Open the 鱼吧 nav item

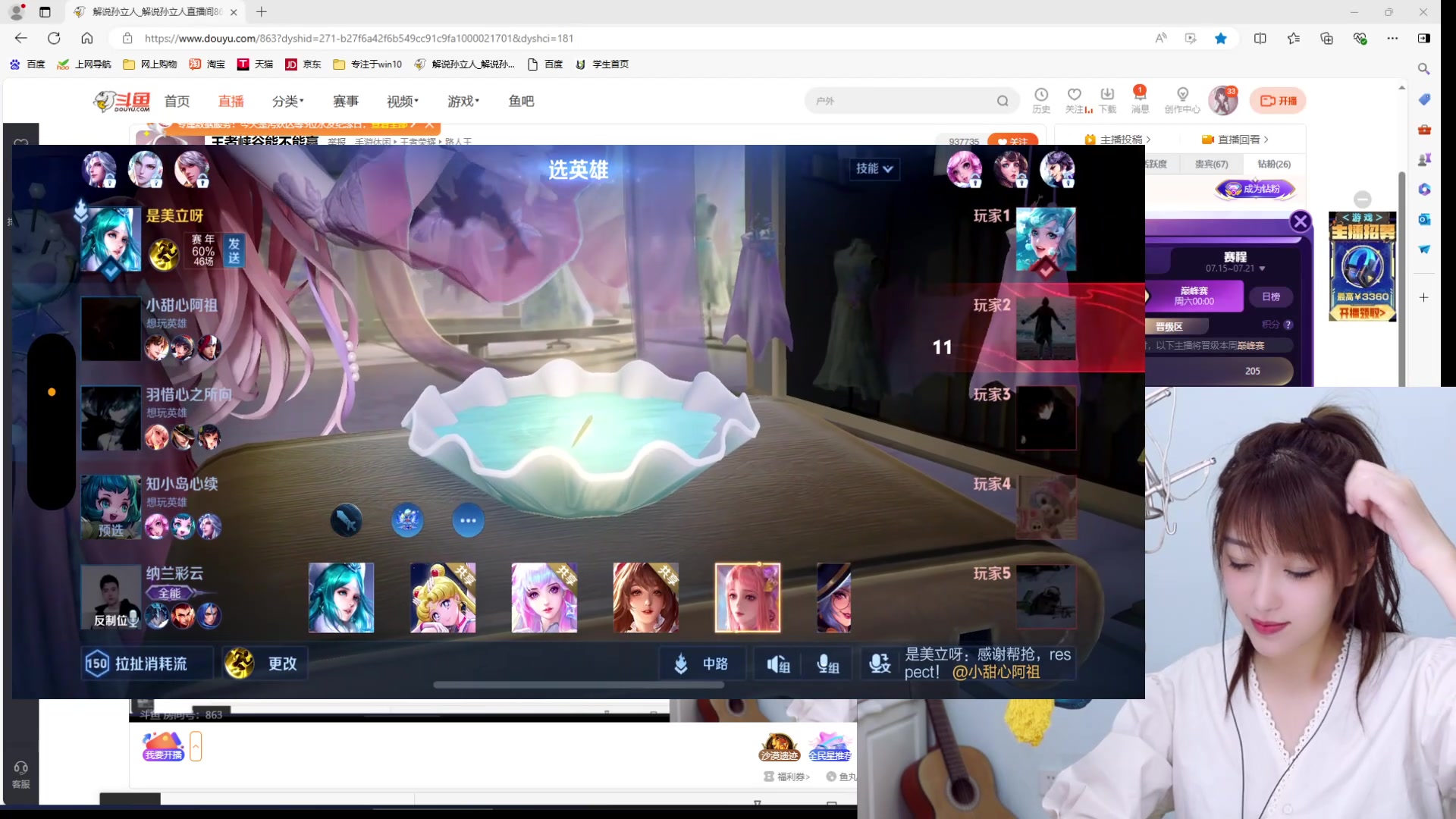pos(521,101)
